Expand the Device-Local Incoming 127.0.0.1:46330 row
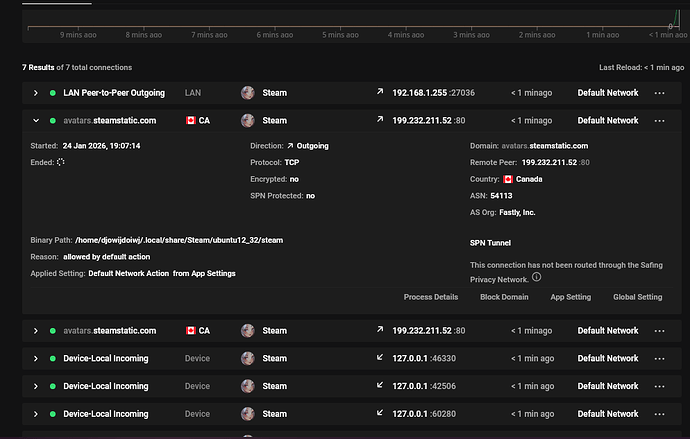Image resolution: width=690 pixels, height=439 pixels. (36, 358)
